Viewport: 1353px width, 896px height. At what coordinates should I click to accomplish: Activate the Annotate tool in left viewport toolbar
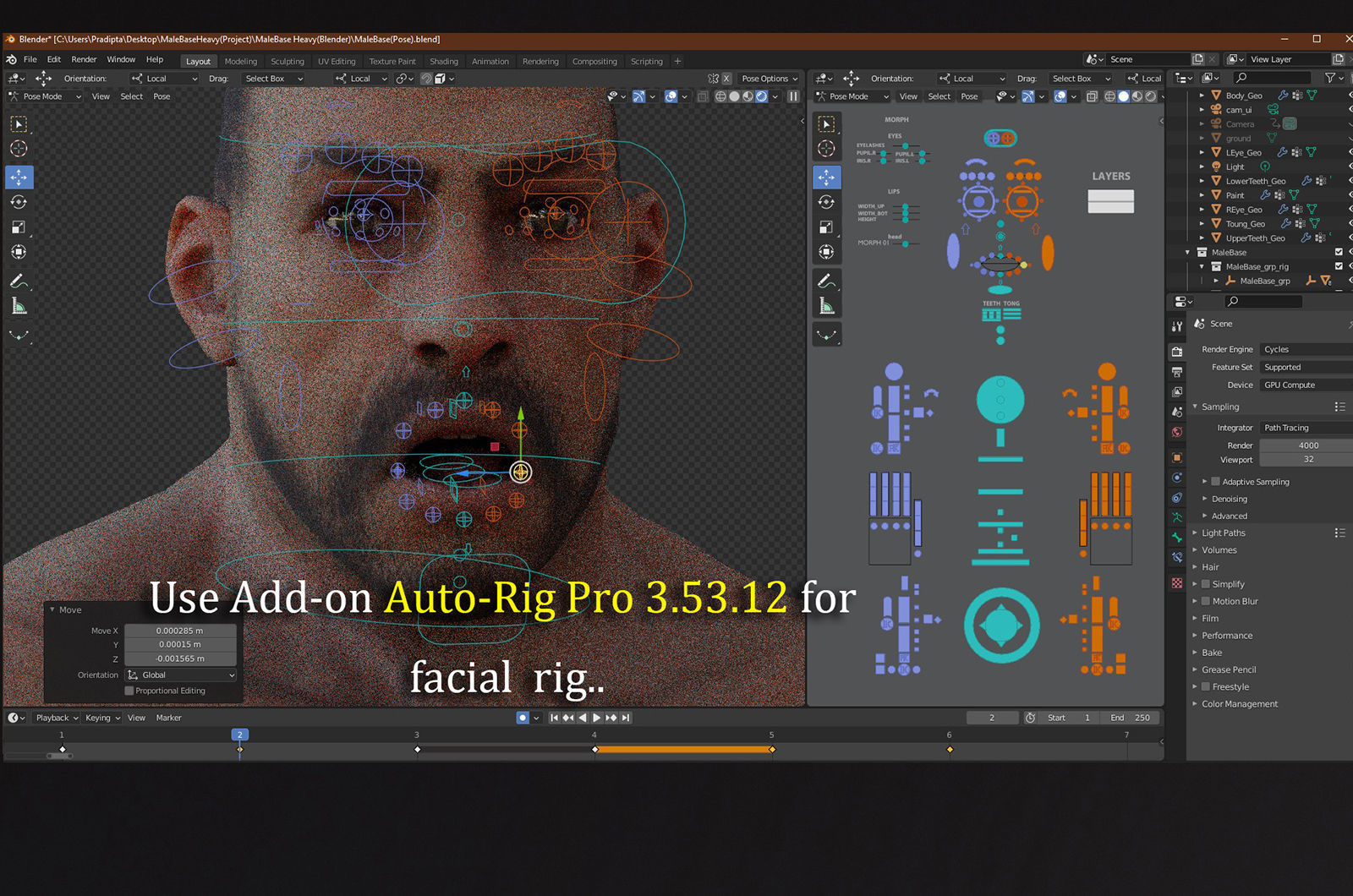click(19, 281)
